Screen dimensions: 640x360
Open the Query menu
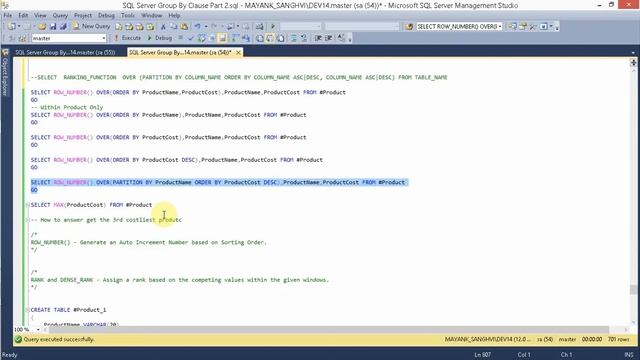[x=60, y=16]
